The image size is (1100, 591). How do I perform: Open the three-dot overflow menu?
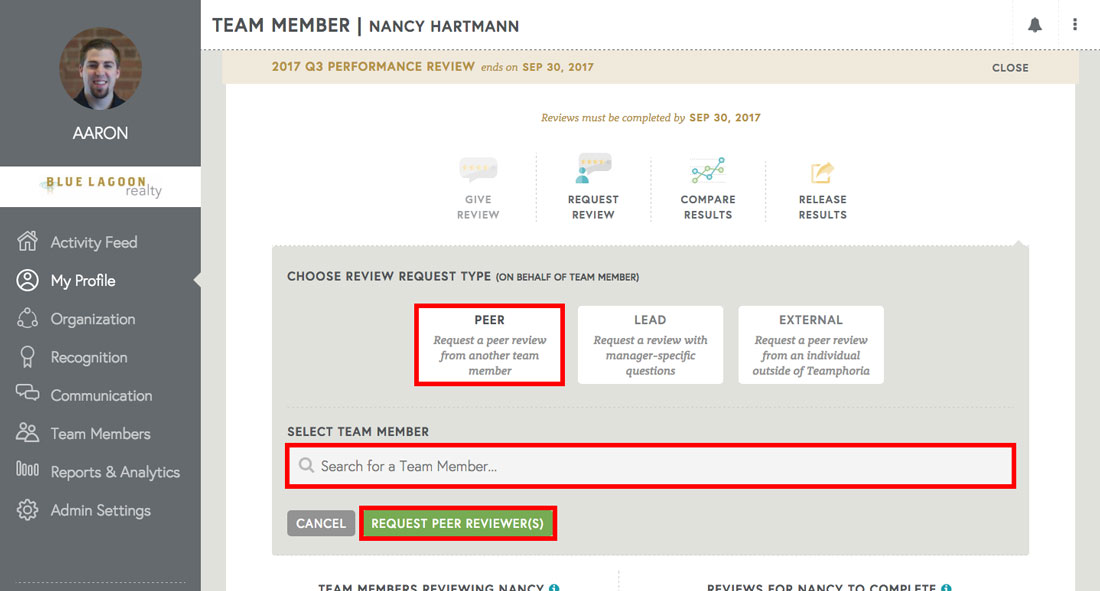click(1075, 24)
